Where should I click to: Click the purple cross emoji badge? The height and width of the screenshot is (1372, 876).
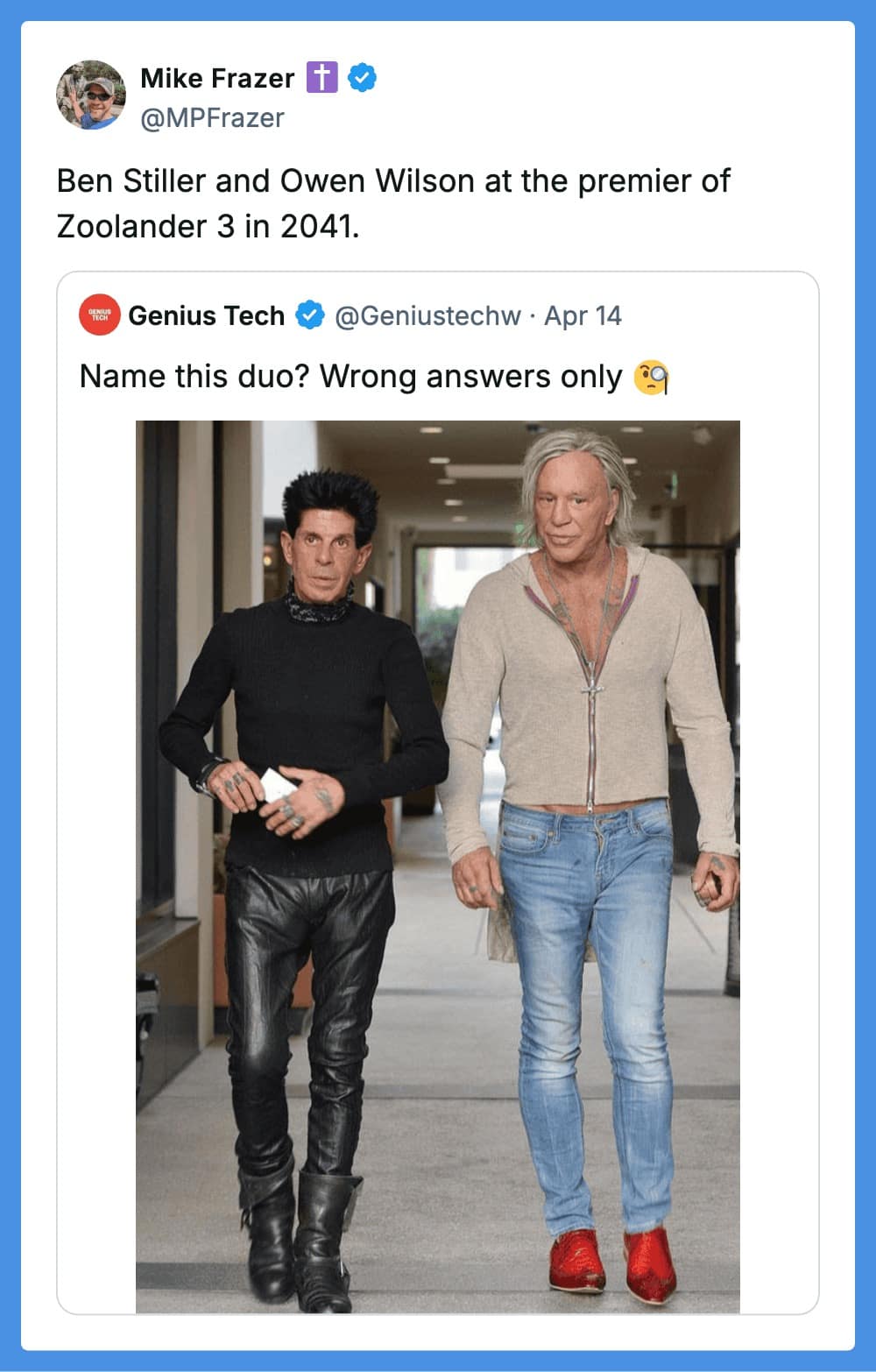click(x=321, y=78)
